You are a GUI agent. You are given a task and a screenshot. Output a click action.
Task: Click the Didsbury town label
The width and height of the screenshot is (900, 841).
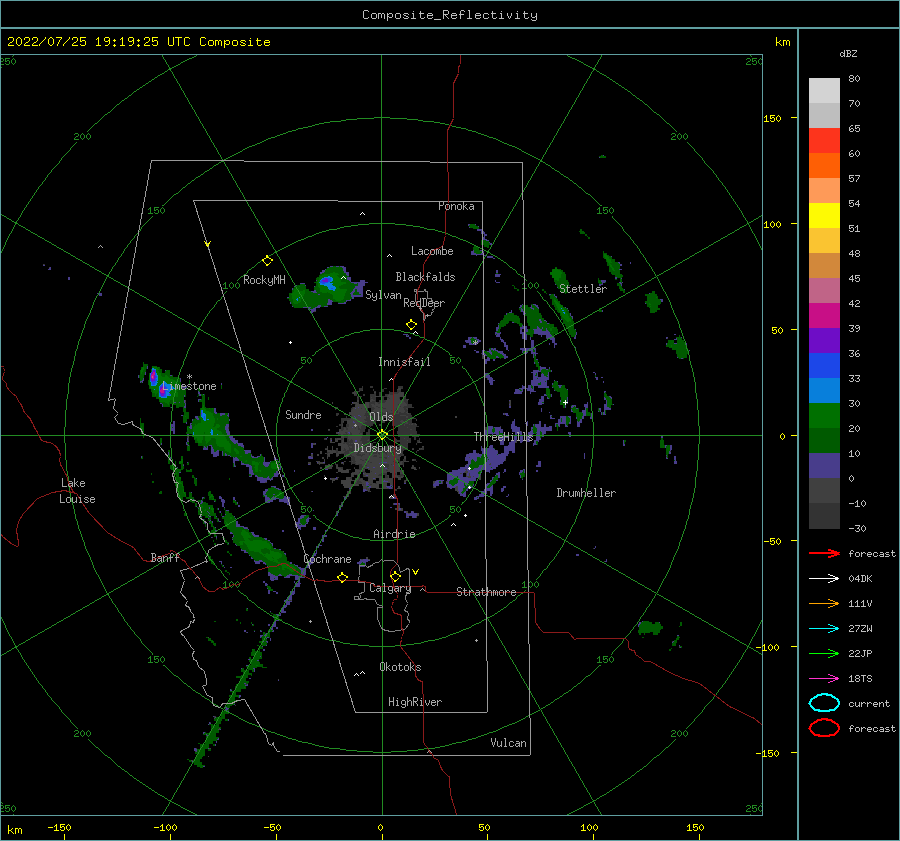(x=378, y=448)
